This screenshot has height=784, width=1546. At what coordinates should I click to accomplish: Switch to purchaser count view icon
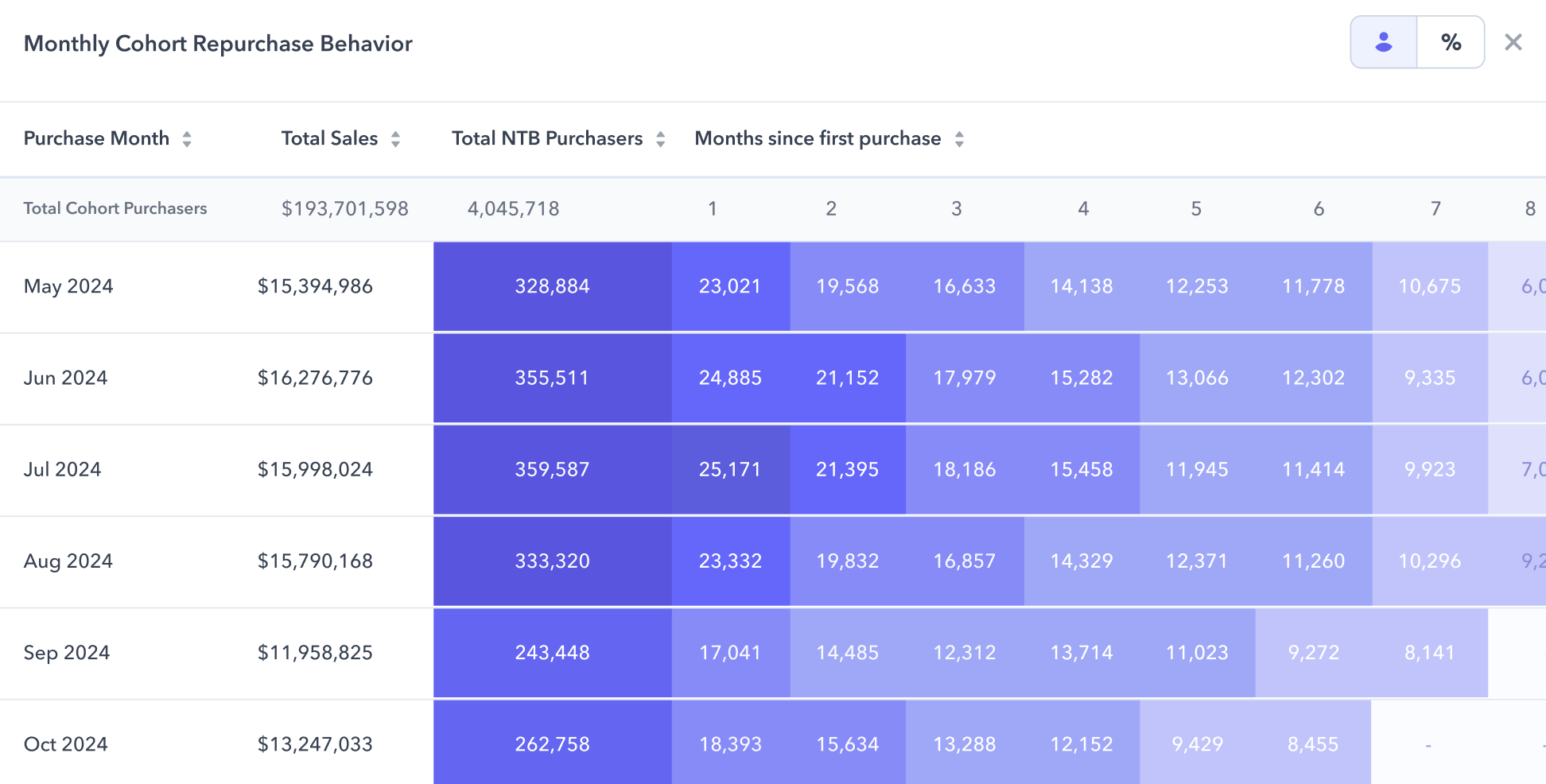click(x=1384, y=42)
